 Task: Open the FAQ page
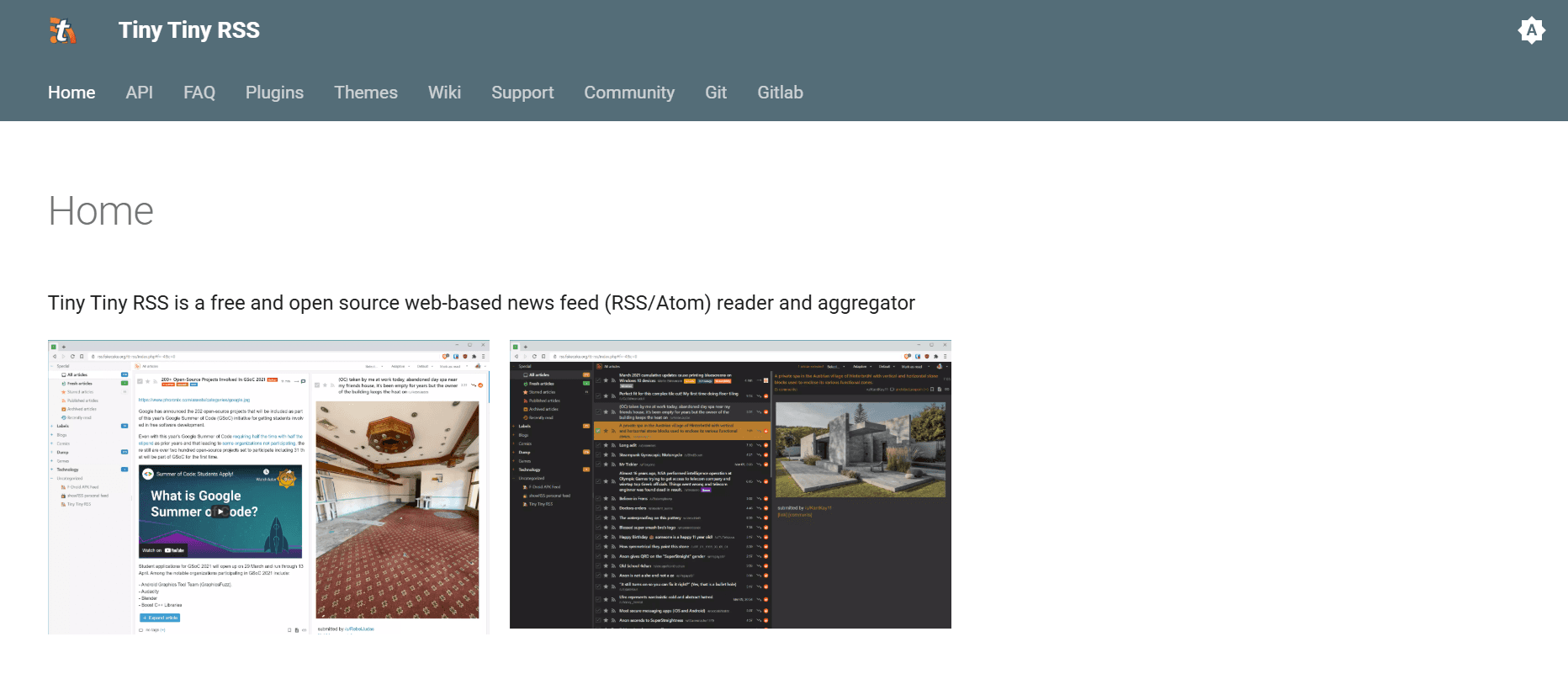tap(199, 93)
